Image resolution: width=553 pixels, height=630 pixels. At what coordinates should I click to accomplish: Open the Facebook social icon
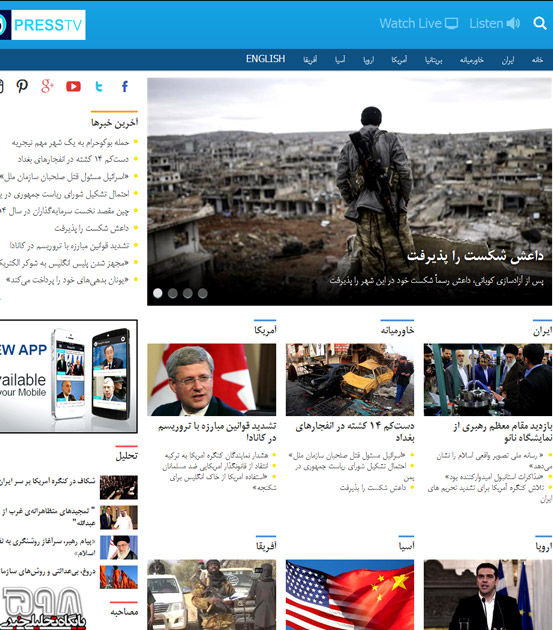pos(125,86)
